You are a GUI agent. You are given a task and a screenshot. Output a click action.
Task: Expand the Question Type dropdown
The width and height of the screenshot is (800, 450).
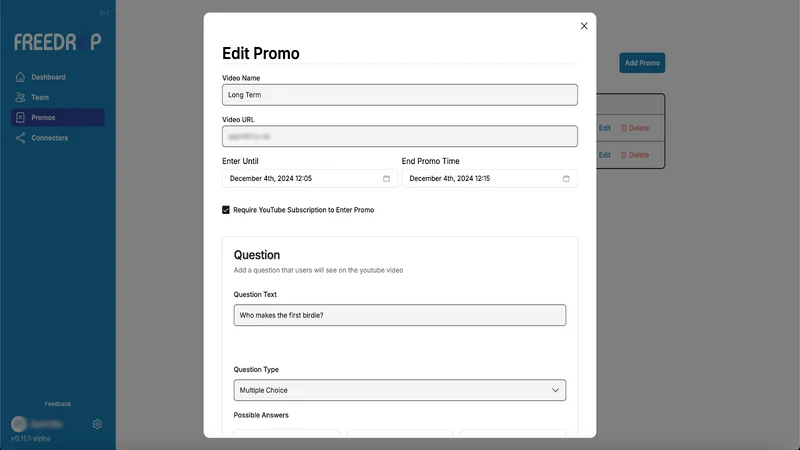coord(399,390)
